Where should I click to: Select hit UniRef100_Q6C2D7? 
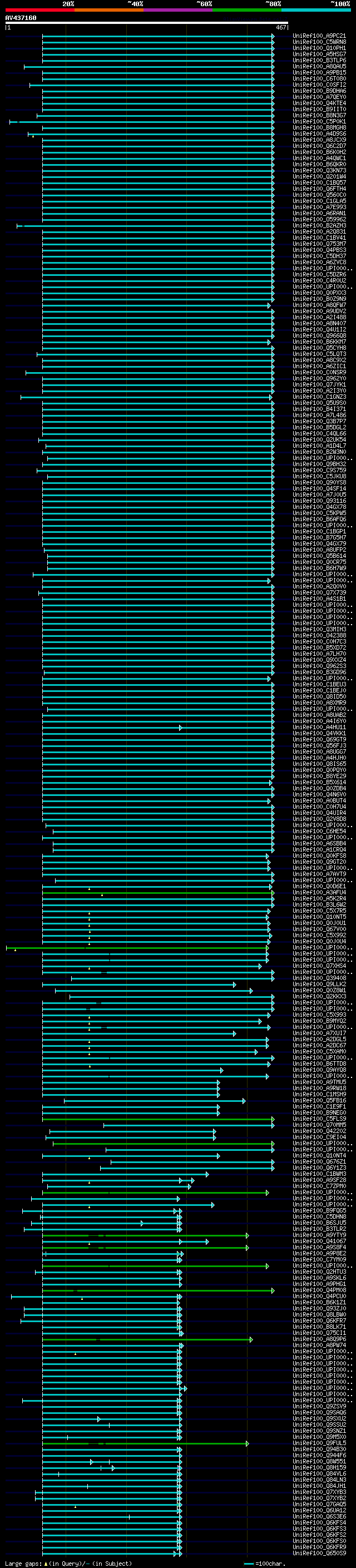click(319, 146)
